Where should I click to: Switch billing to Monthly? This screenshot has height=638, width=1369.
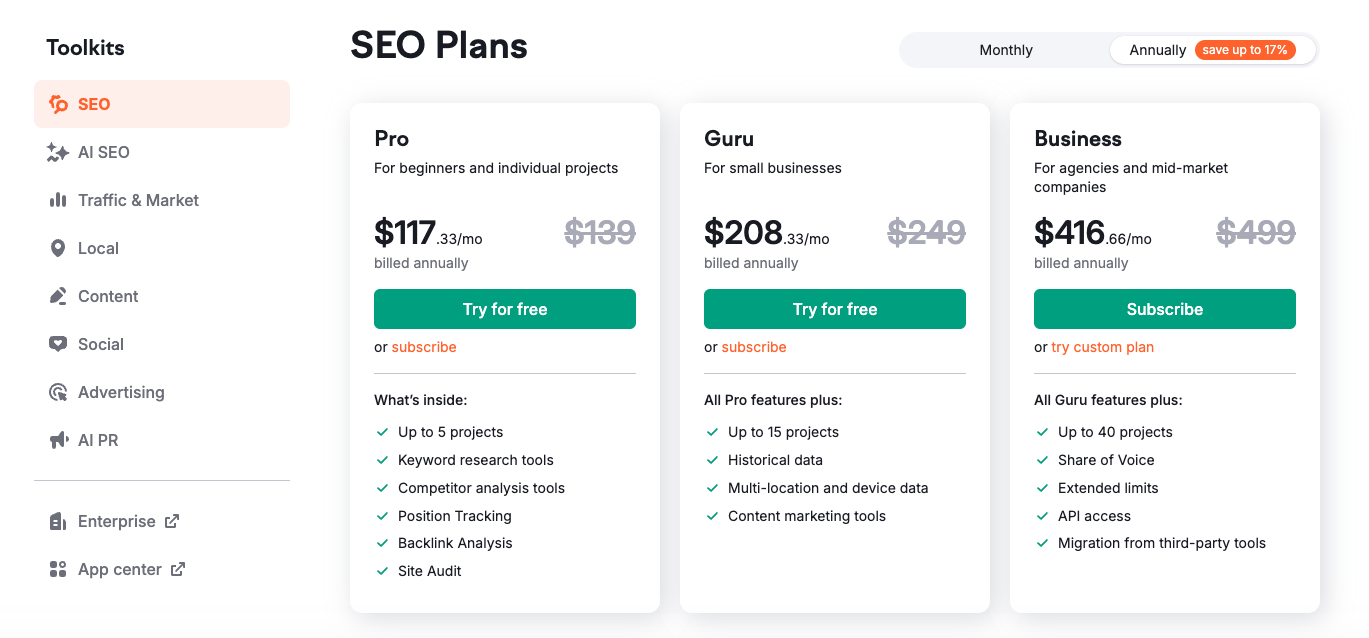(x=1005, y=50)
